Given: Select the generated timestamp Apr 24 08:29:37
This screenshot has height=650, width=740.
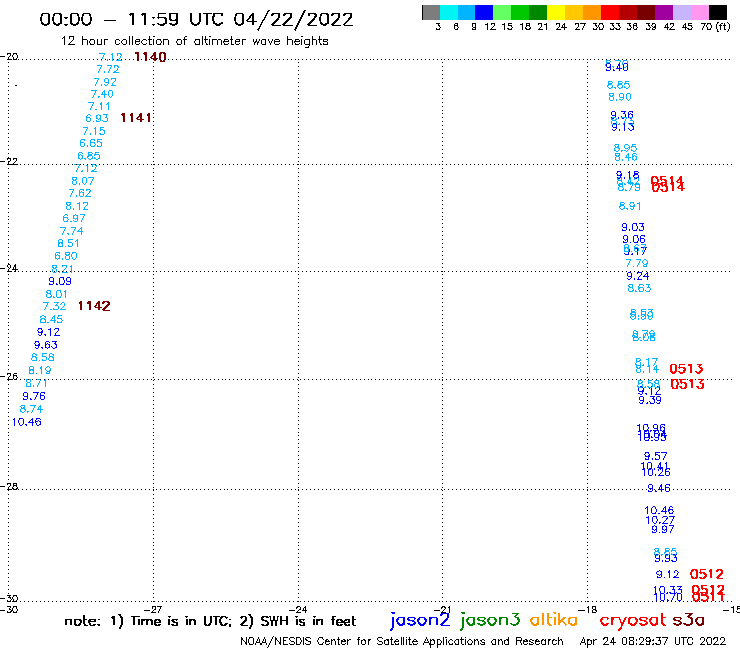Looking at the screenshot, I should pyautogui.click(x=653, y=642).
